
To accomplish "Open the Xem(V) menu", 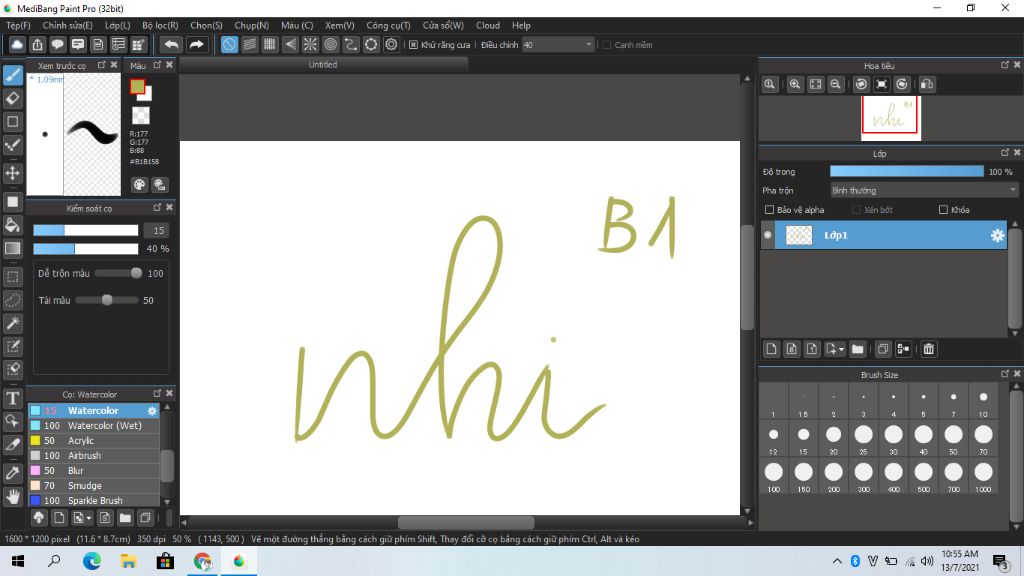I will click(340, 25).
